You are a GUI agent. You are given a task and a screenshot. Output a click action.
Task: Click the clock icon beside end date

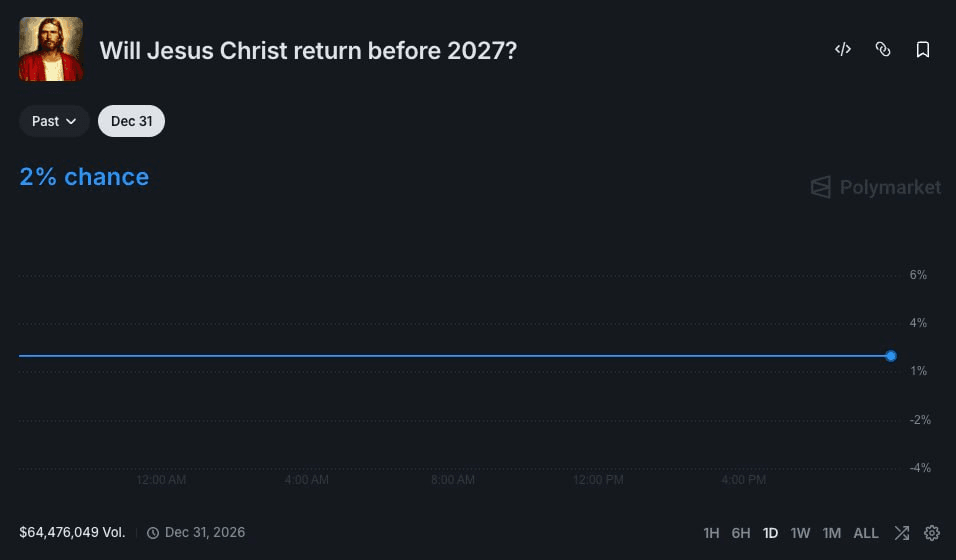[153, 533]
